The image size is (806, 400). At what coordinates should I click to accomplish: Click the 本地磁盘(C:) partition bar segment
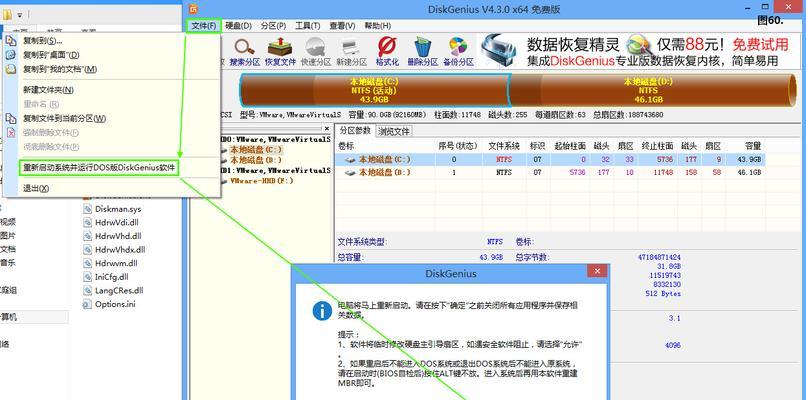click(x=374, y=90)
